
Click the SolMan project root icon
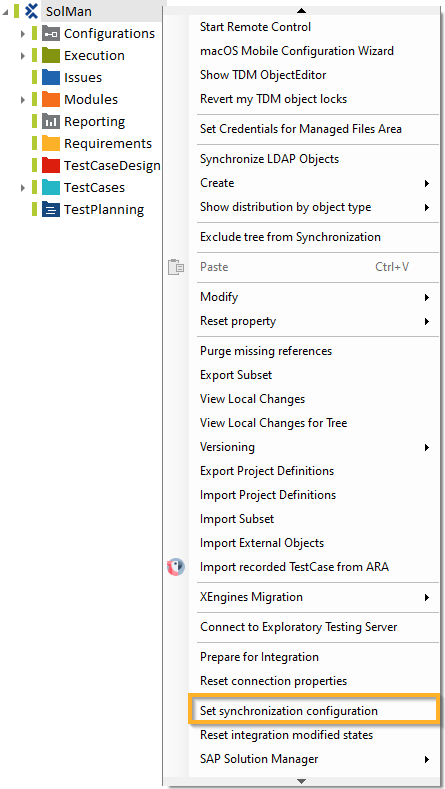pyautogui.click(x=32, y=11)
